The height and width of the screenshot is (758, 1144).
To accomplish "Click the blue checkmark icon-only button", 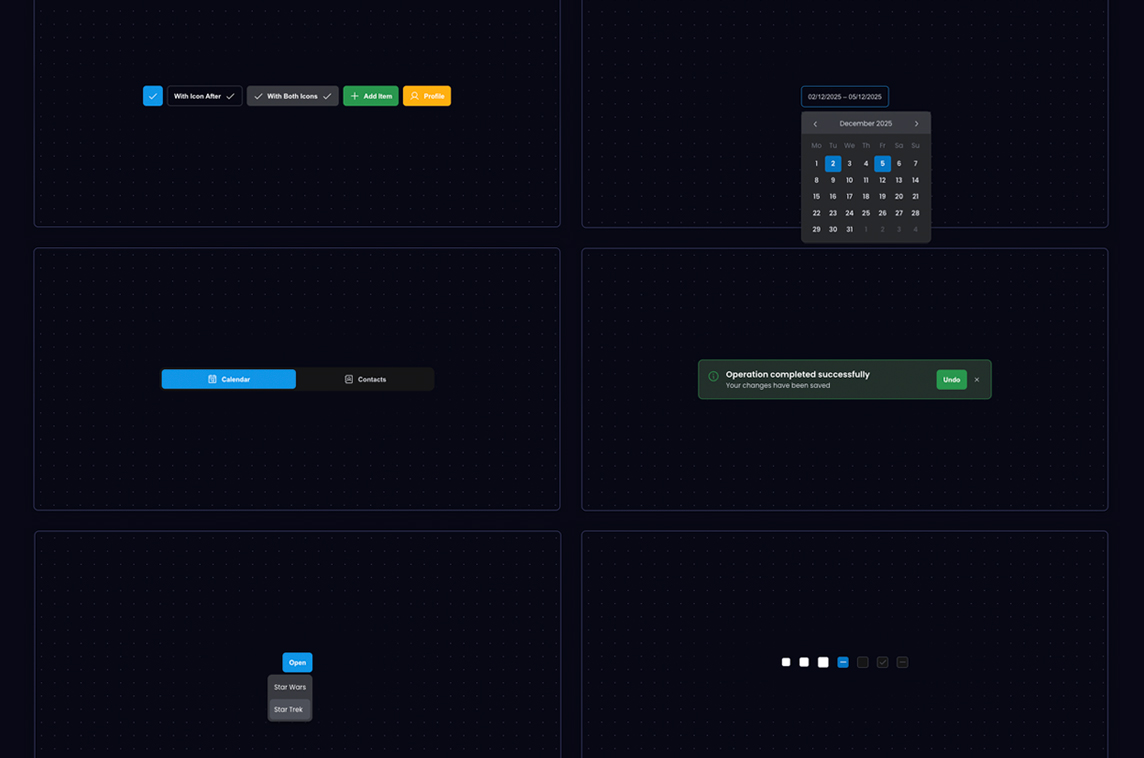I will (152, 96).
